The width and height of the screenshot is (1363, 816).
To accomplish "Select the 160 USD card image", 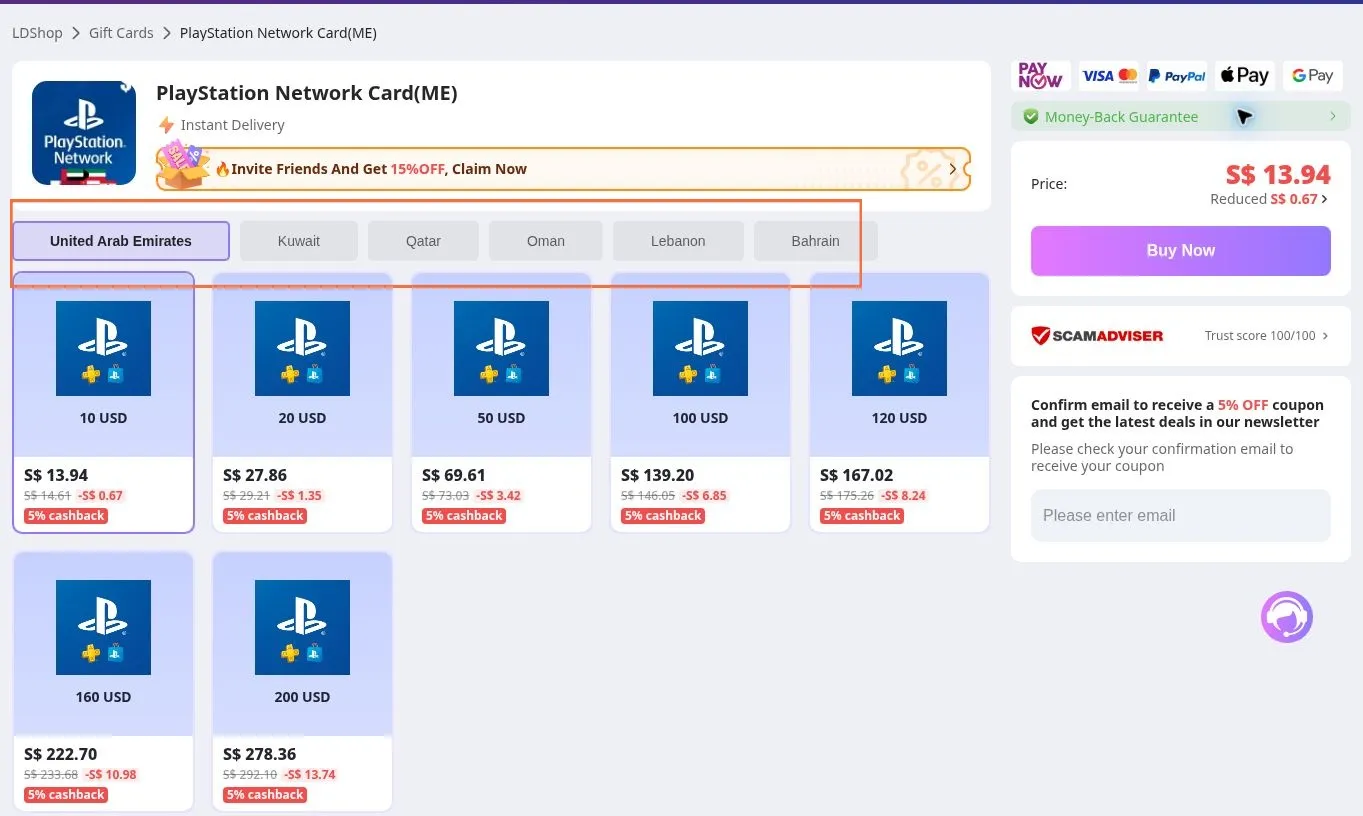I will click(103, 627).
